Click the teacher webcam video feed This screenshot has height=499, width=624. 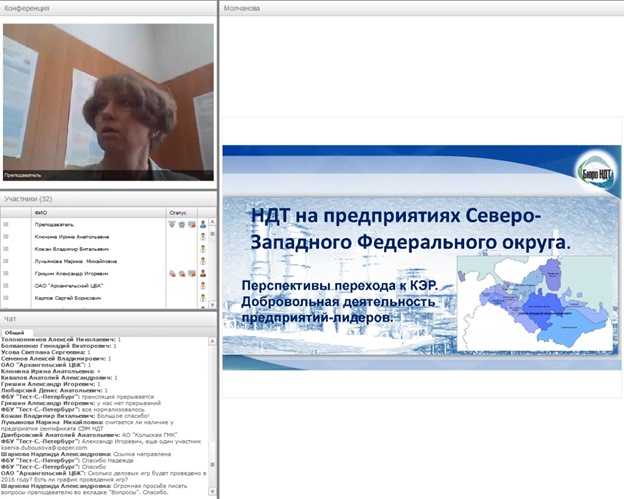click(x=108, y=102)
